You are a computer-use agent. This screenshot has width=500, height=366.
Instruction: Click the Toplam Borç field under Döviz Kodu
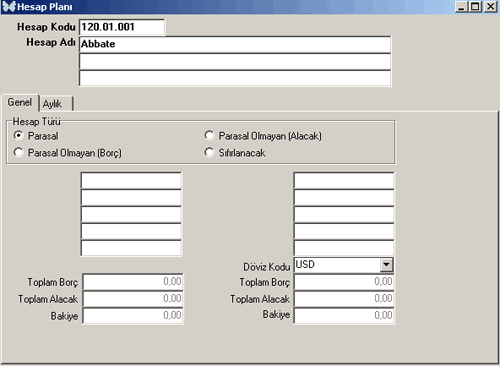344,282
